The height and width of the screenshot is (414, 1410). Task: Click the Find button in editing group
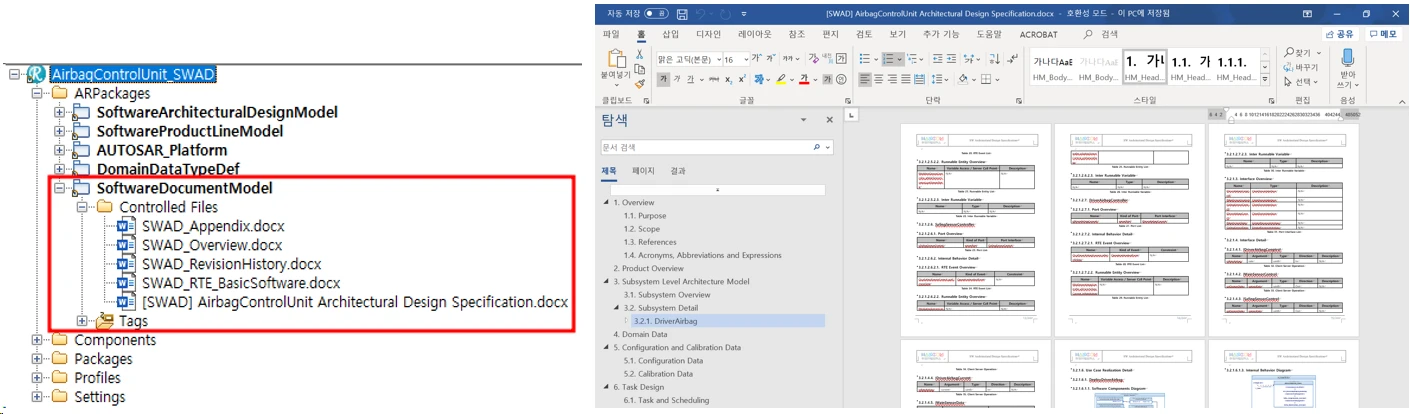(x=1303, y=53)
